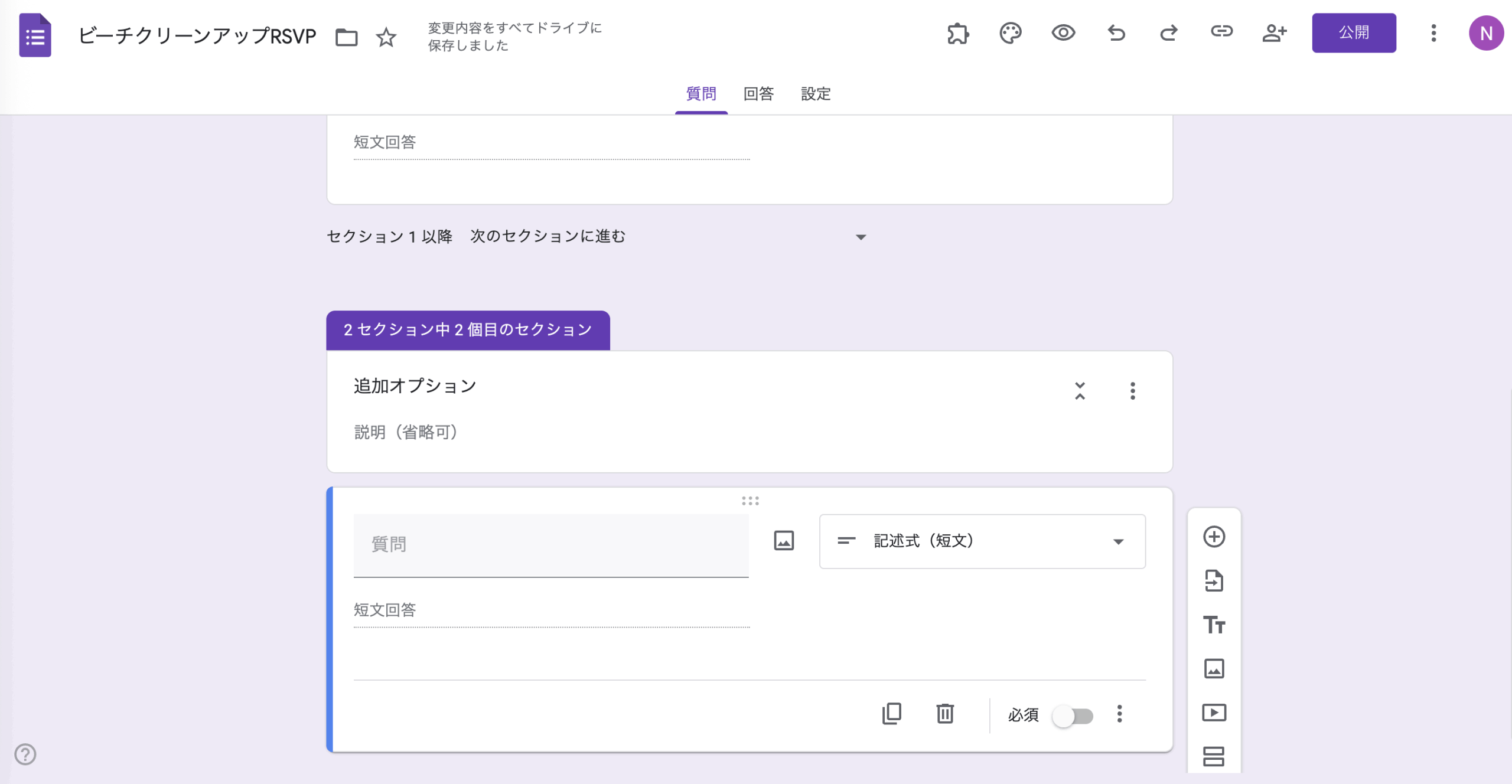The width and height of the screenshot is (1512, 784).
Task: Click the undo arrow icon
Action: click(1116, 33)
